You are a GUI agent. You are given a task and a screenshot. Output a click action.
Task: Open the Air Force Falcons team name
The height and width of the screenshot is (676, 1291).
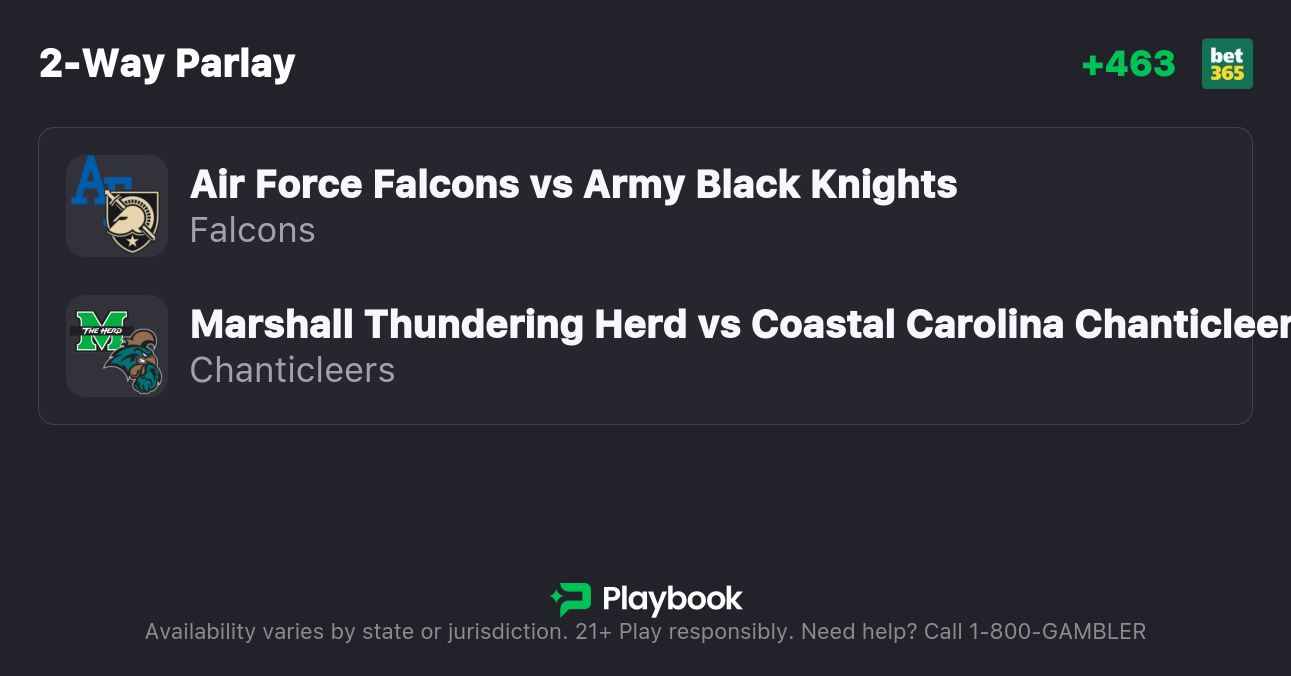[354, 185]
